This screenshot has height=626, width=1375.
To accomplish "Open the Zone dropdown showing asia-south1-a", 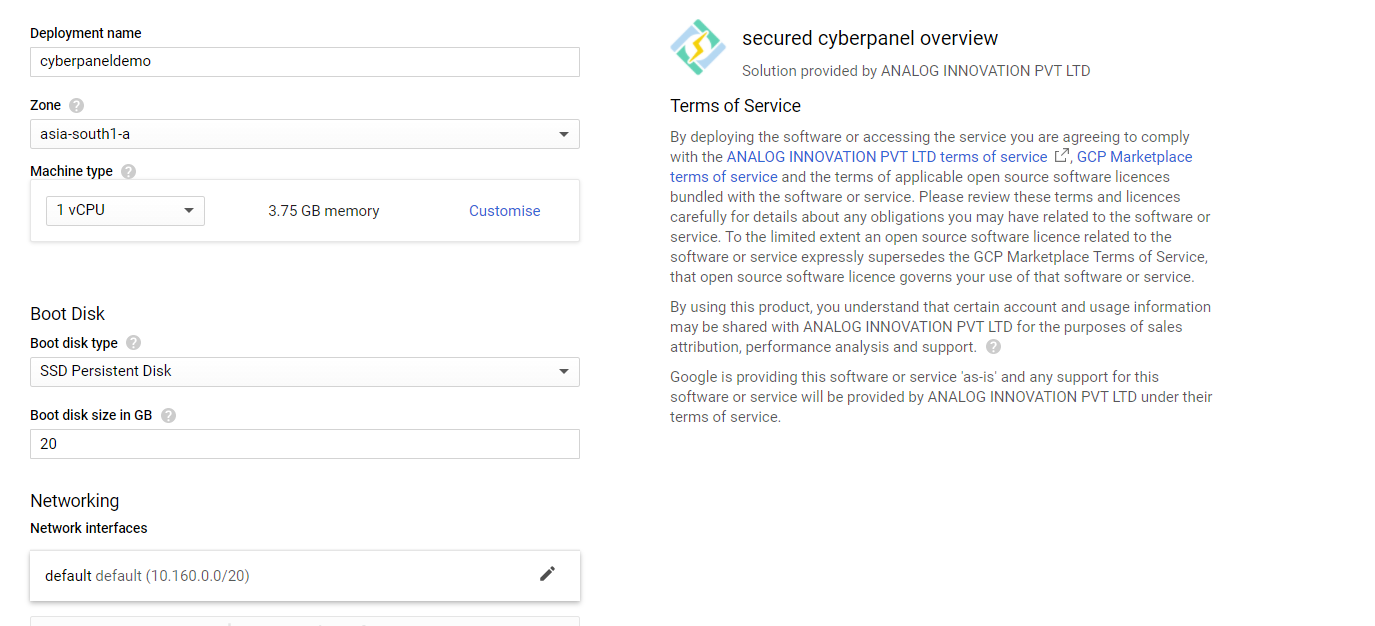I will click(305, 134).
